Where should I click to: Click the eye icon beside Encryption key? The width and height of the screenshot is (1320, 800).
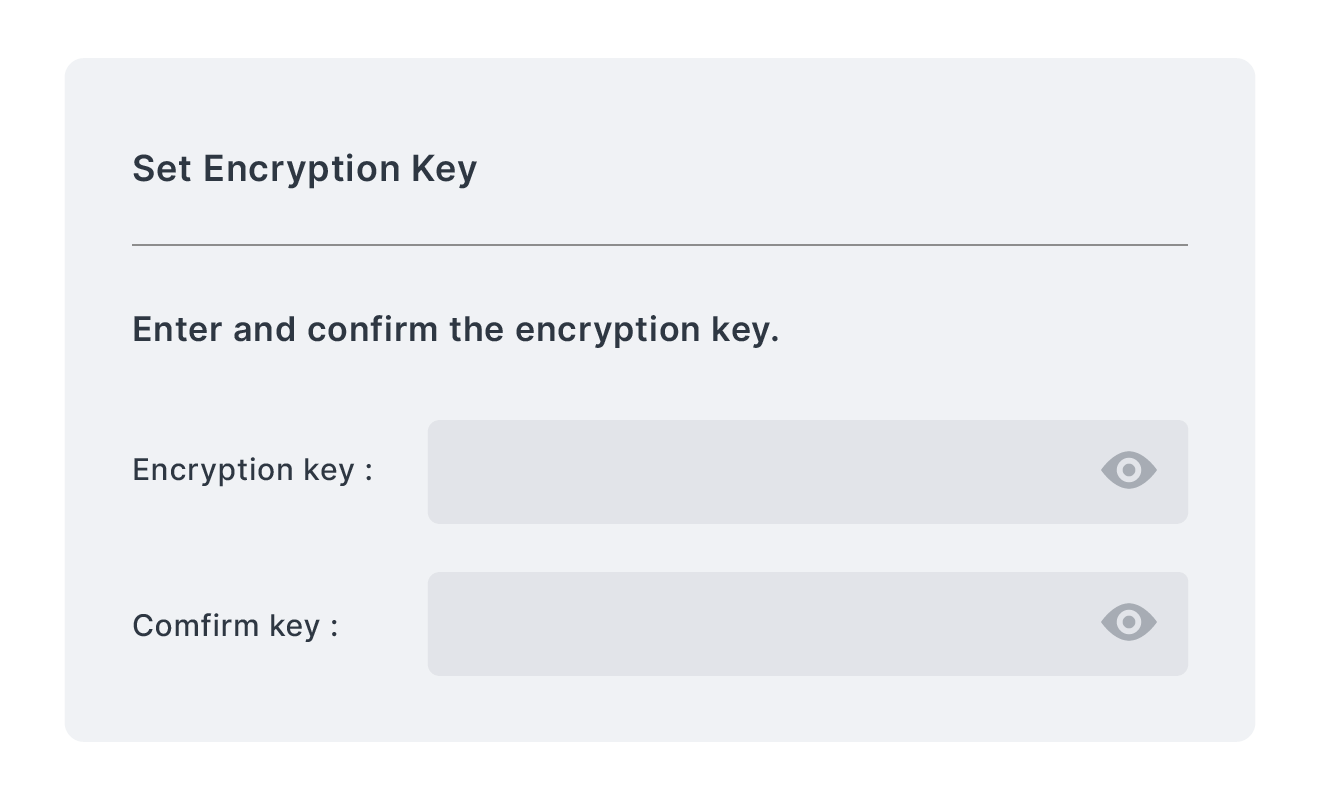point(1129,470)
